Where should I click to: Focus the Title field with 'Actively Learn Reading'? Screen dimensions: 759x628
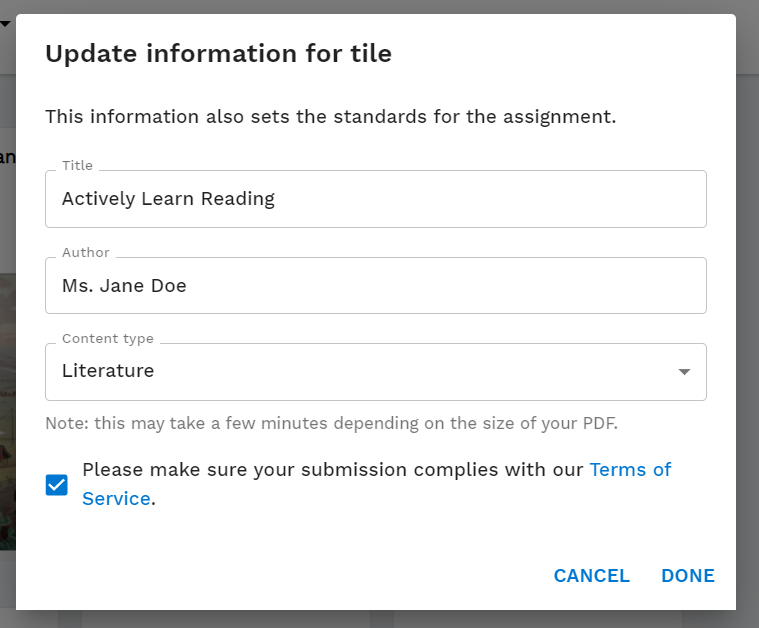click(x=376, y=199)
